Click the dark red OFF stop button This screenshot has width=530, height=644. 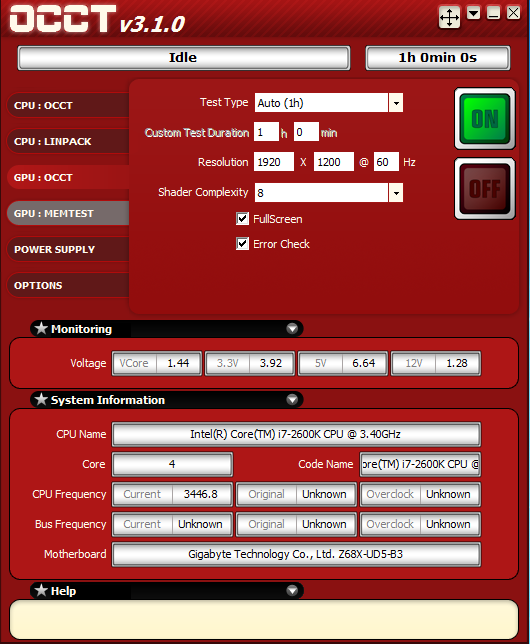[x=485, y=189]
